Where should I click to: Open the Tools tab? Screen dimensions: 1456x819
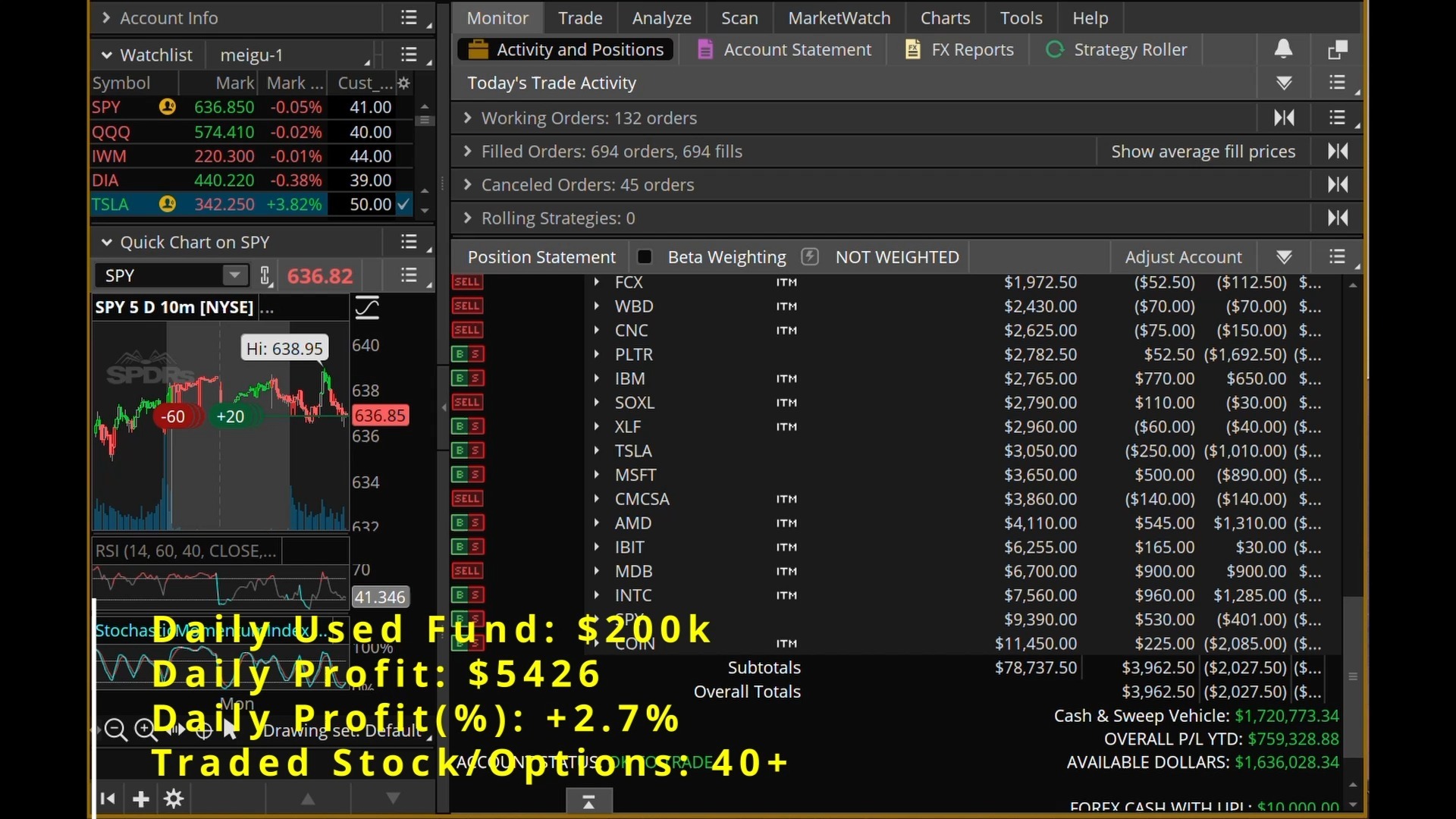1021,17
